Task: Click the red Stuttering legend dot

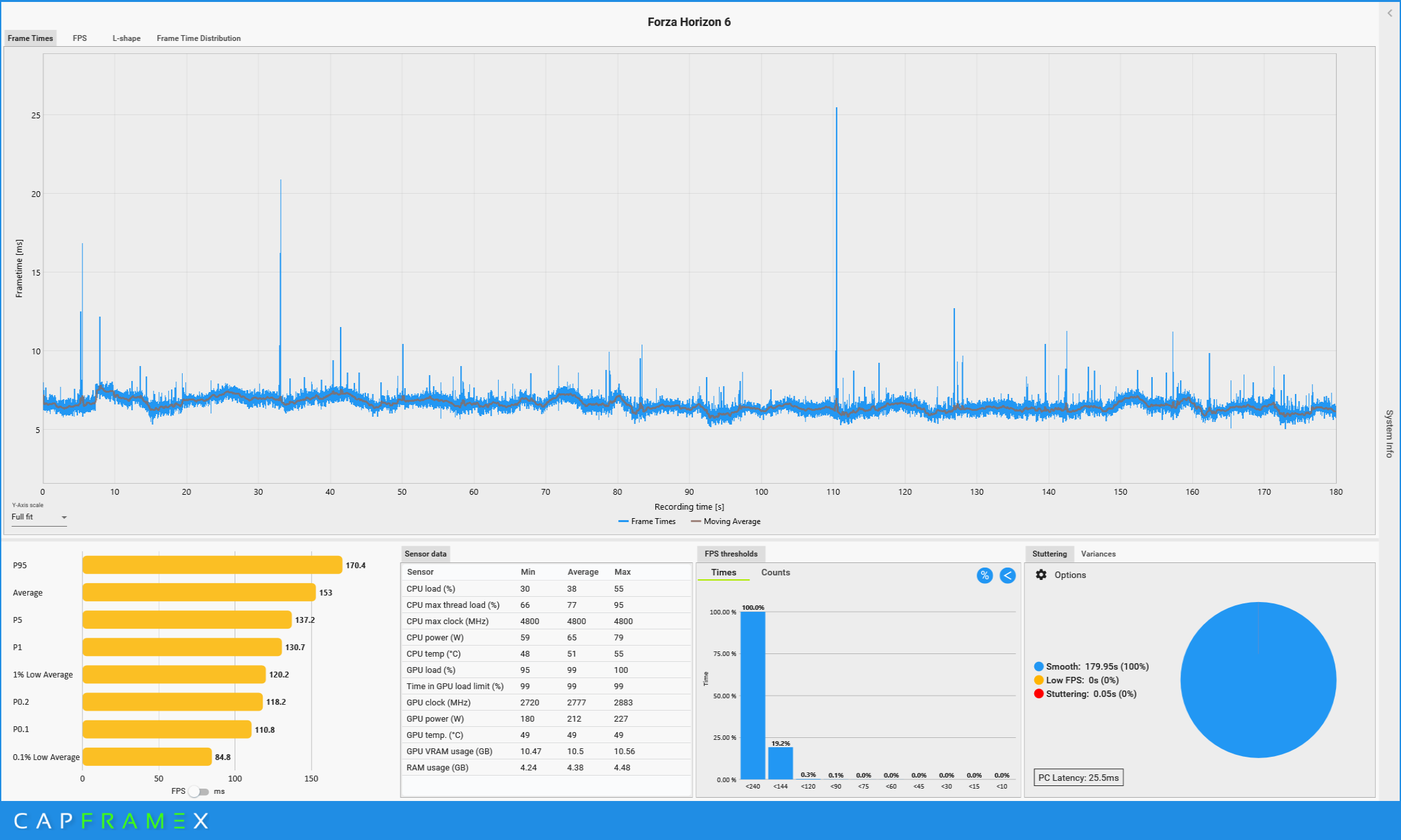Action: (1039, 694)
